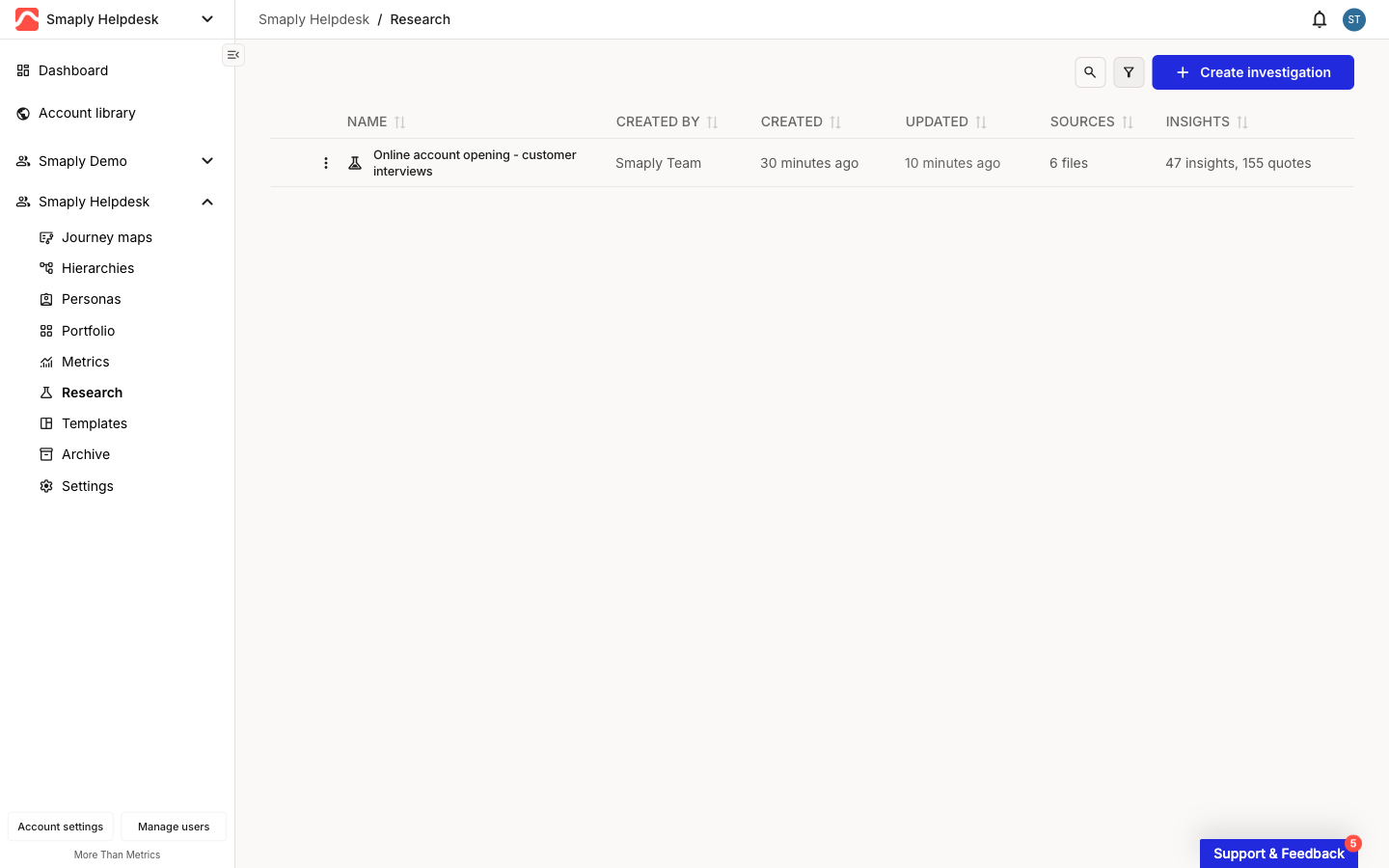Viewport: 1389px width, 868px height.
Task: Sort by the Updated column arrows
Action: click(x=981, y=122)
